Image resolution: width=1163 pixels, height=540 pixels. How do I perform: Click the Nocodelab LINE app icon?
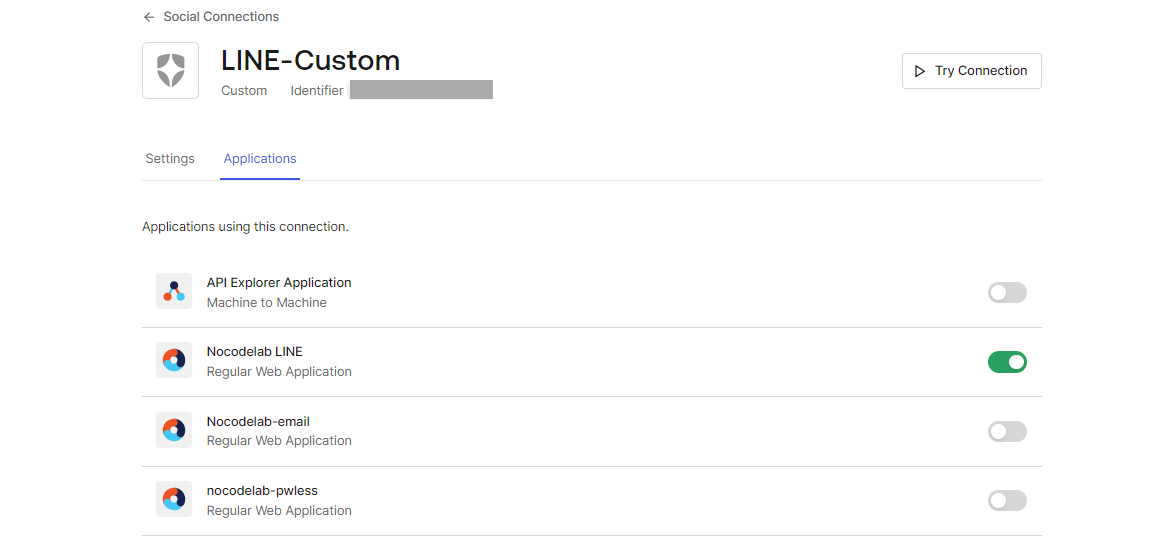pyautogui.click(x=174, y=361)
